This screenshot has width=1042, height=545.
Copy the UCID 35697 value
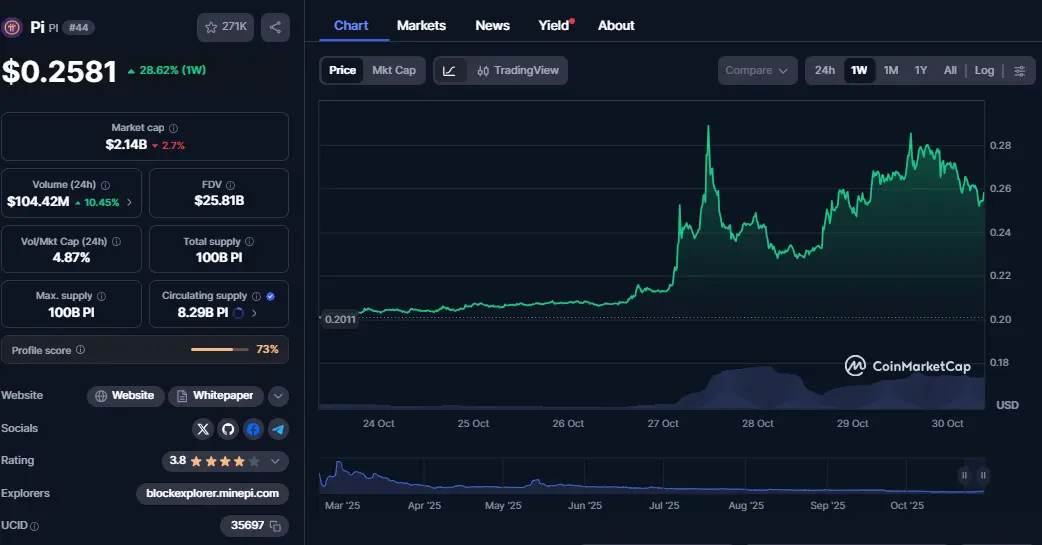coord(275,525)
